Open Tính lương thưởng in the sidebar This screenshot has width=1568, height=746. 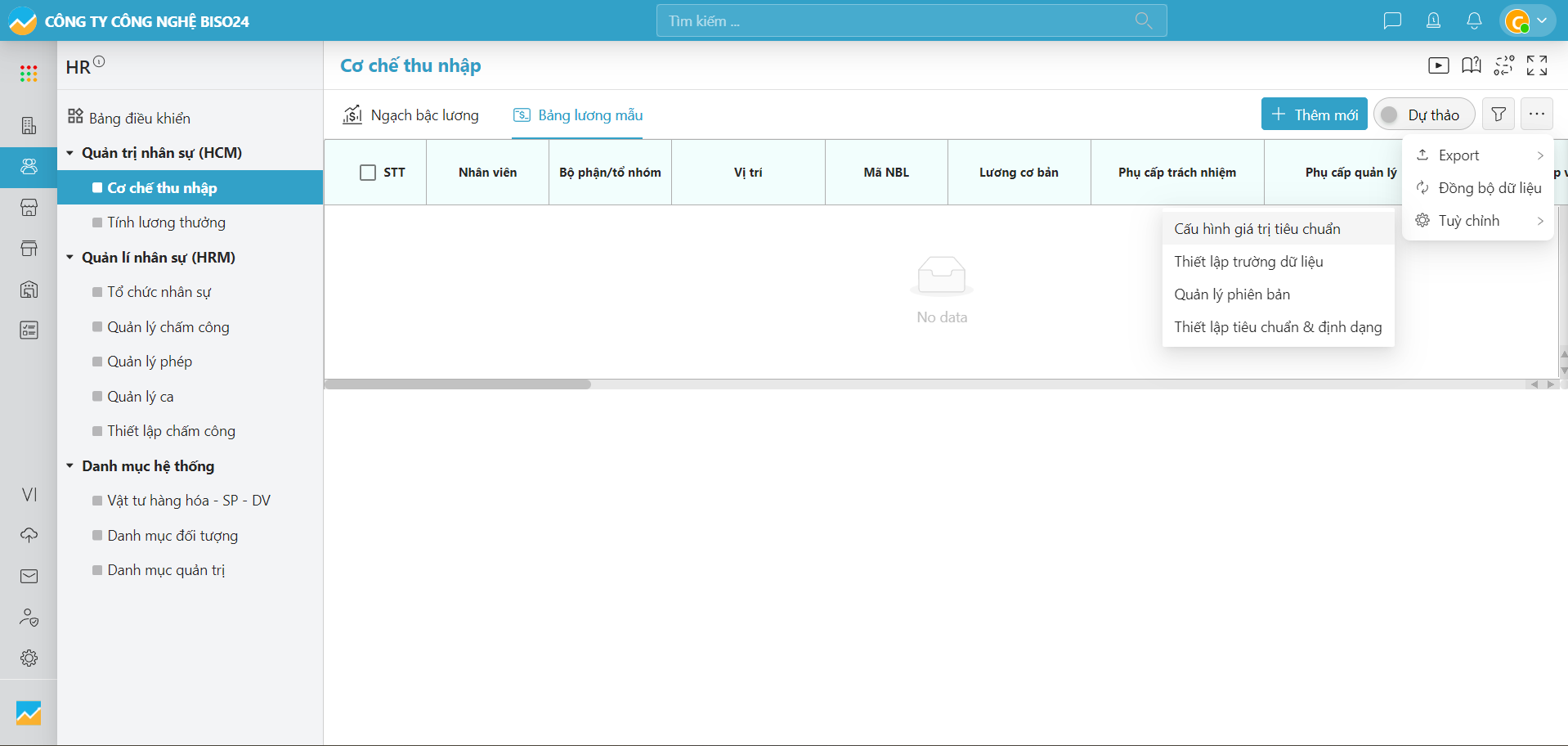tap(166, 222)
